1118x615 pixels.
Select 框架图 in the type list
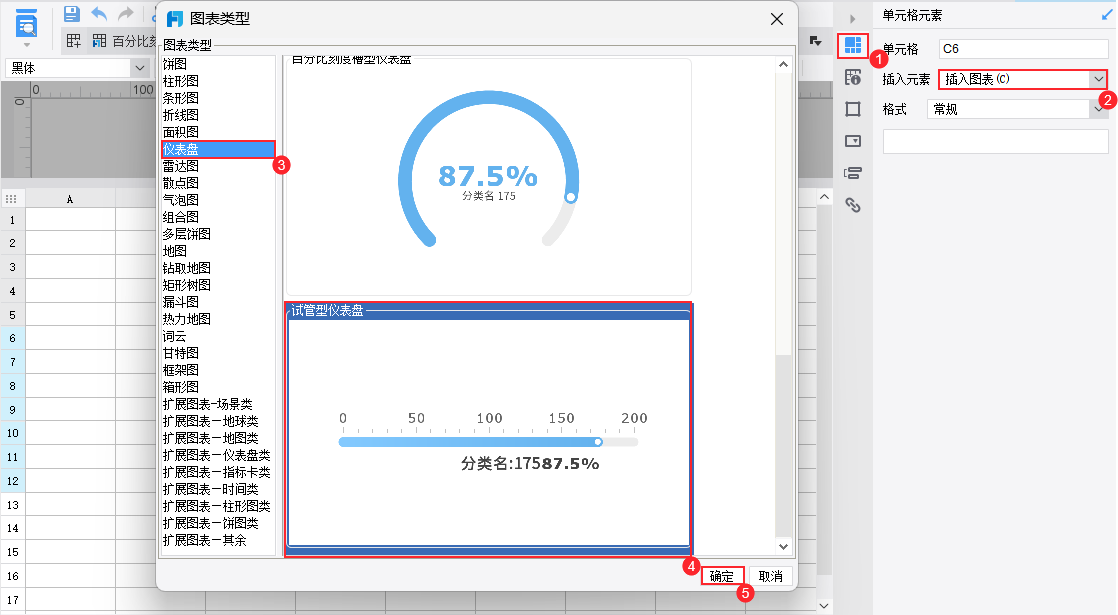180,371
